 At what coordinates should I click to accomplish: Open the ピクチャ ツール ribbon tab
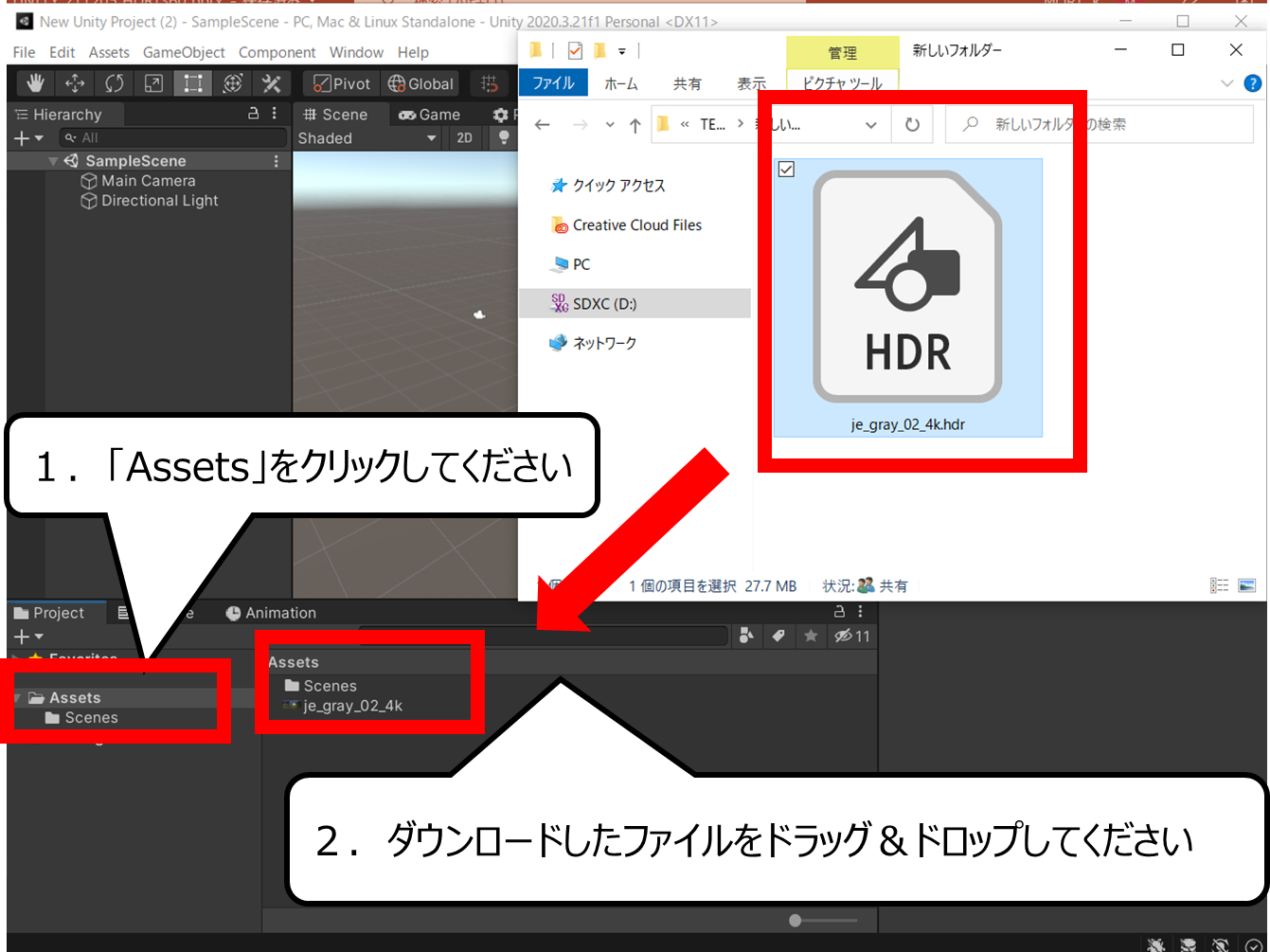[842, 83]
